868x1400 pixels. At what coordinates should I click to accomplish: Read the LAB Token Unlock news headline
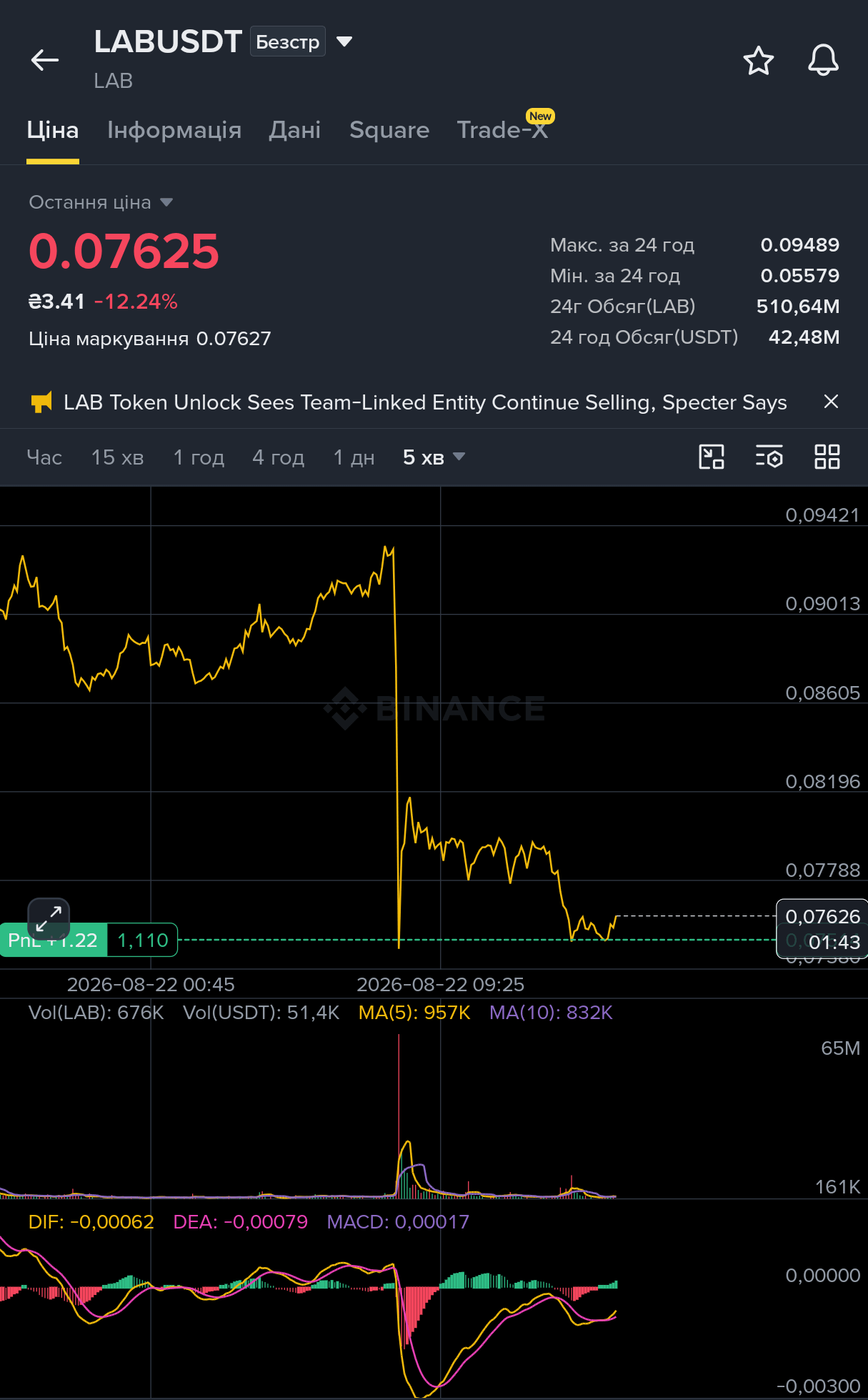[x=425, y=402]
